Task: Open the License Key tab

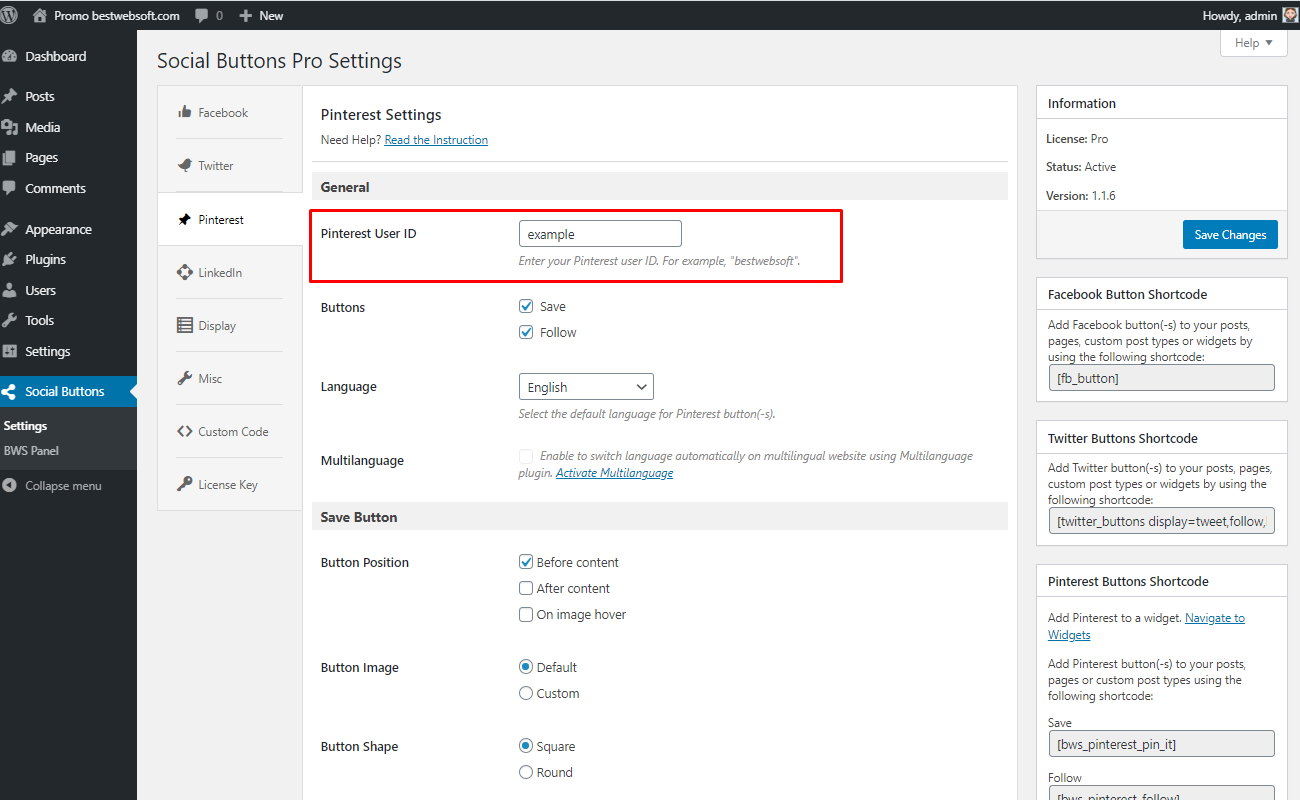Action: [x=230, y=484]
